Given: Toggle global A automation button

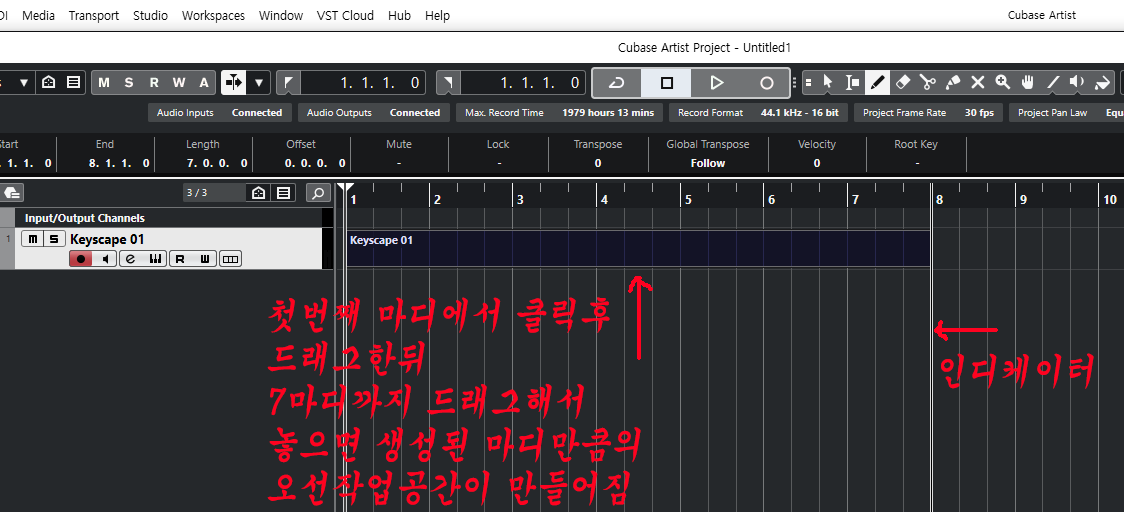Looking at the screenshot, I should tap(204, 82).
